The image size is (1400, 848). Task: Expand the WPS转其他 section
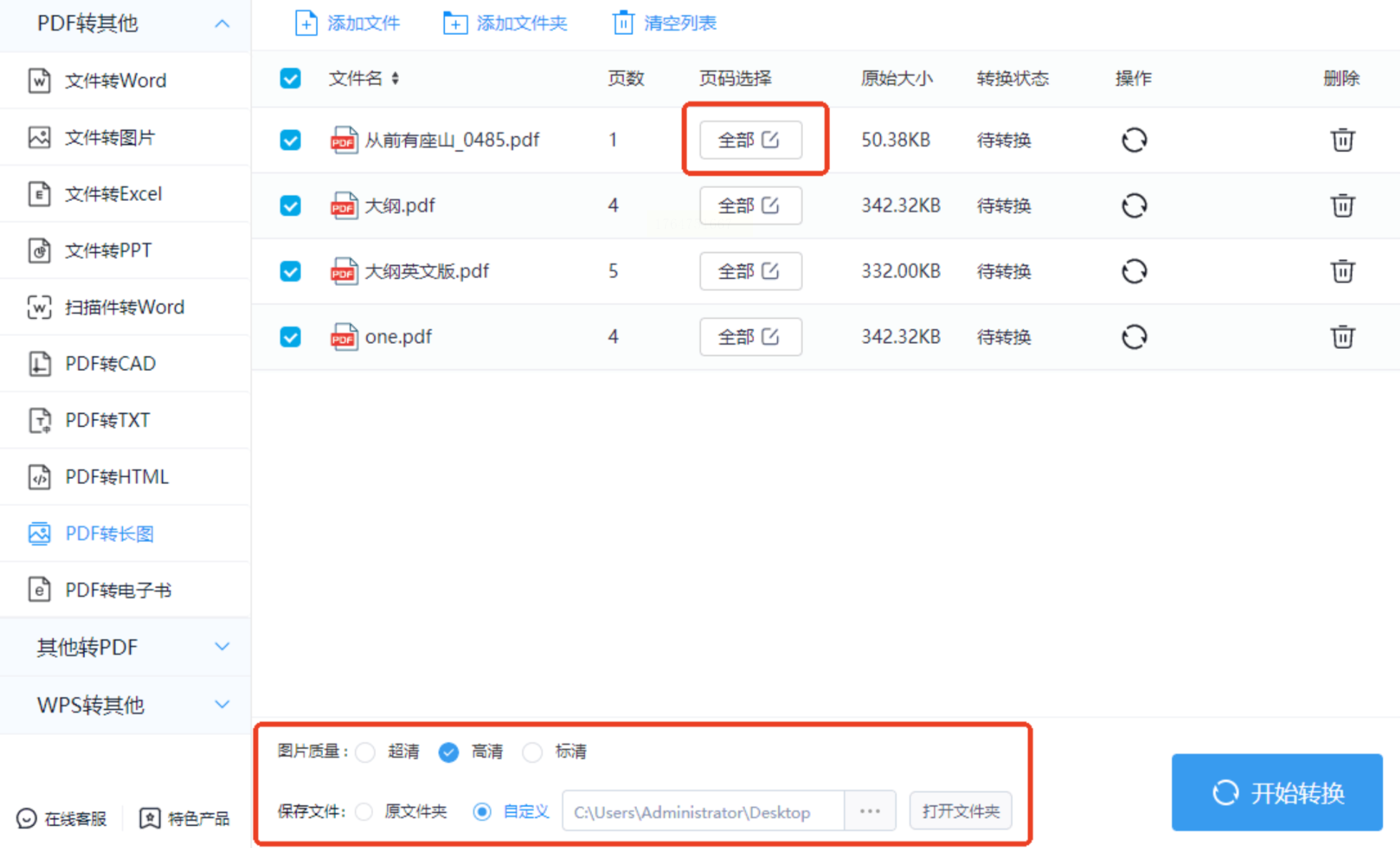(x=222, y=705)
